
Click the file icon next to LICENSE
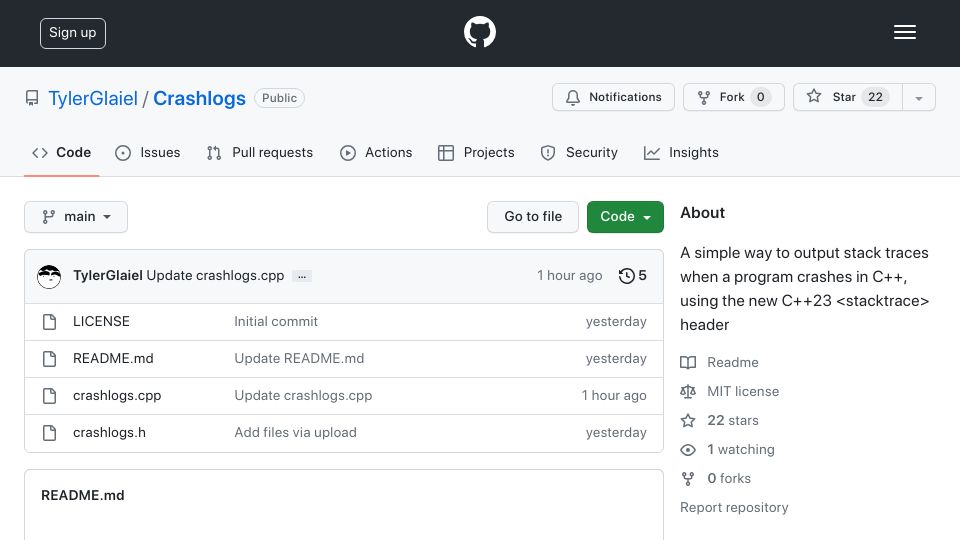coord(50,321)
